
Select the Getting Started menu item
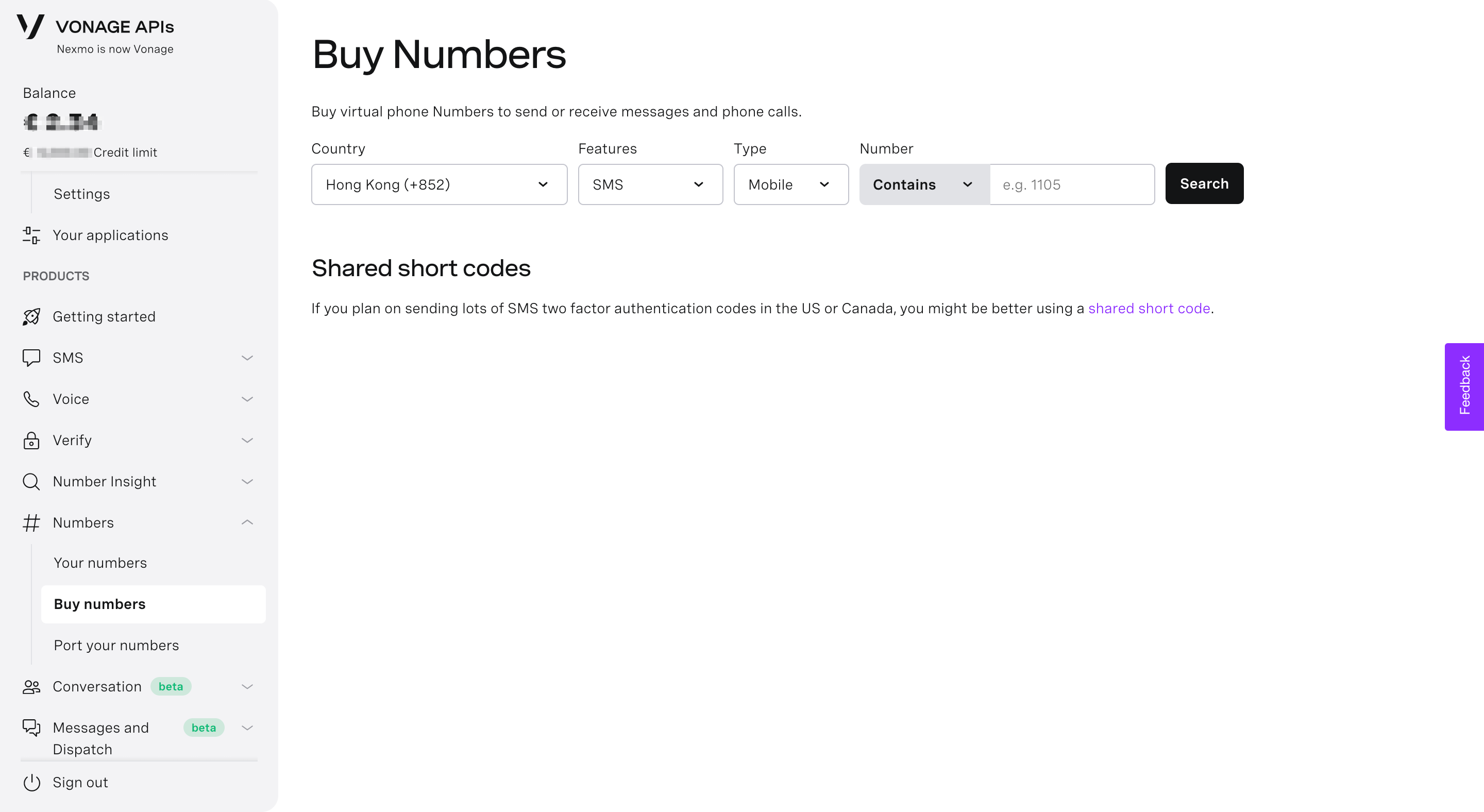104,317
